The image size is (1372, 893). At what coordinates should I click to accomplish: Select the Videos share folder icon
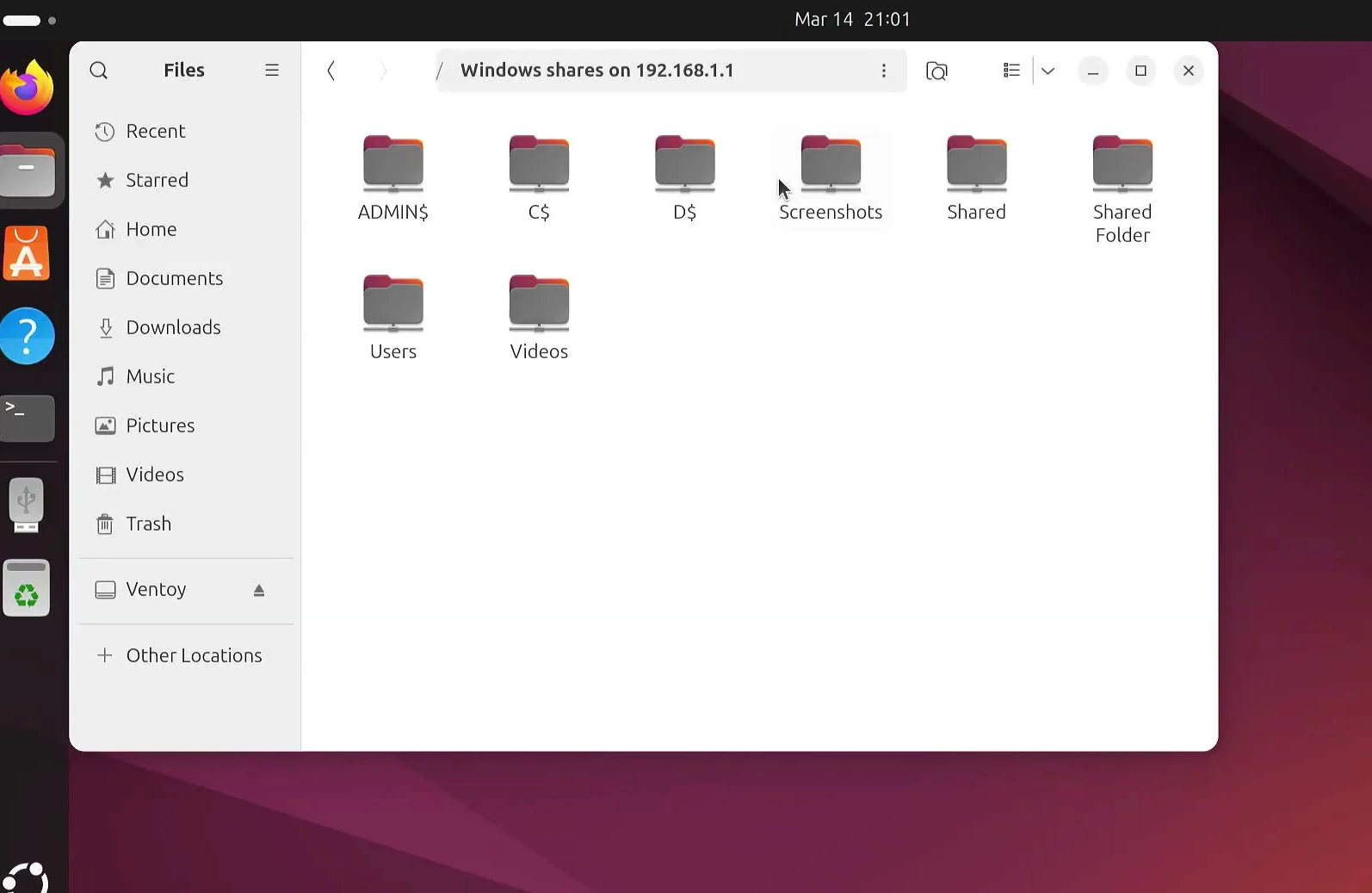click(539, 318)
